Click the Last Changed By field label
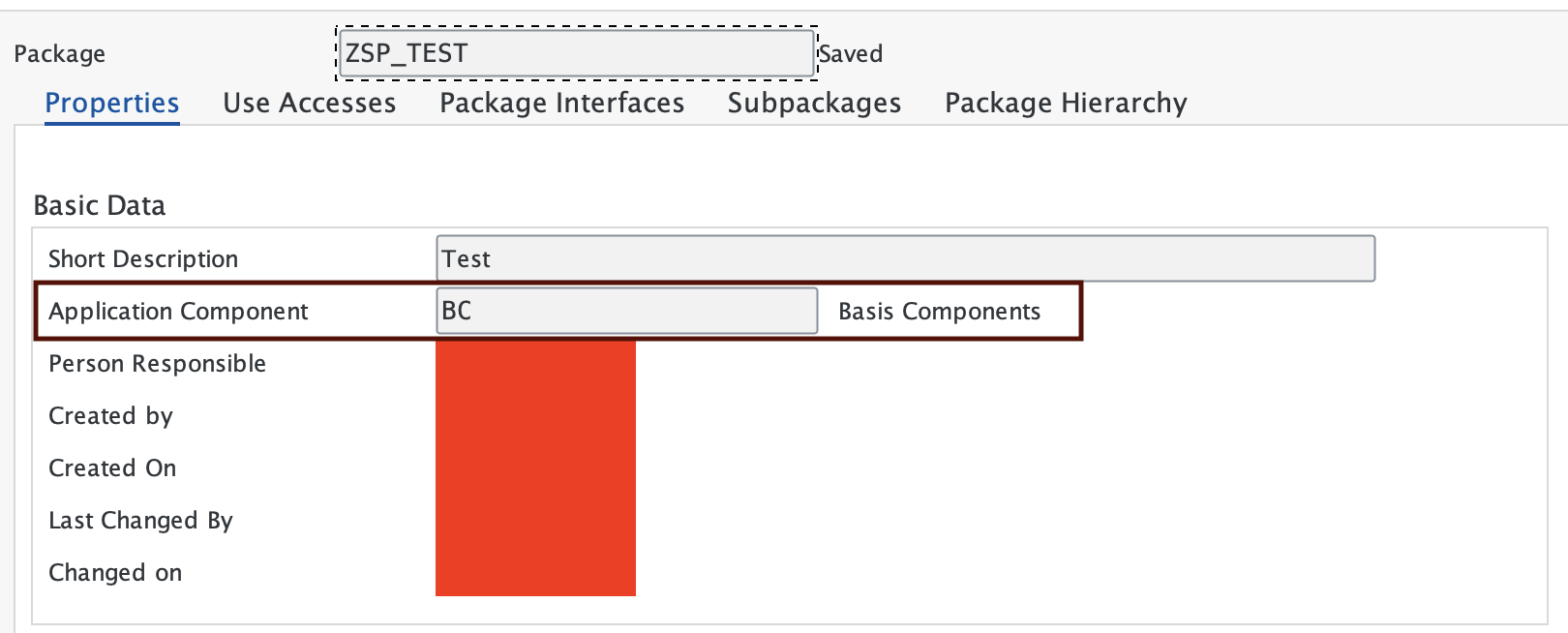Image resolution: width=1568 pixels, height=633 pixels. pos(140,520)
